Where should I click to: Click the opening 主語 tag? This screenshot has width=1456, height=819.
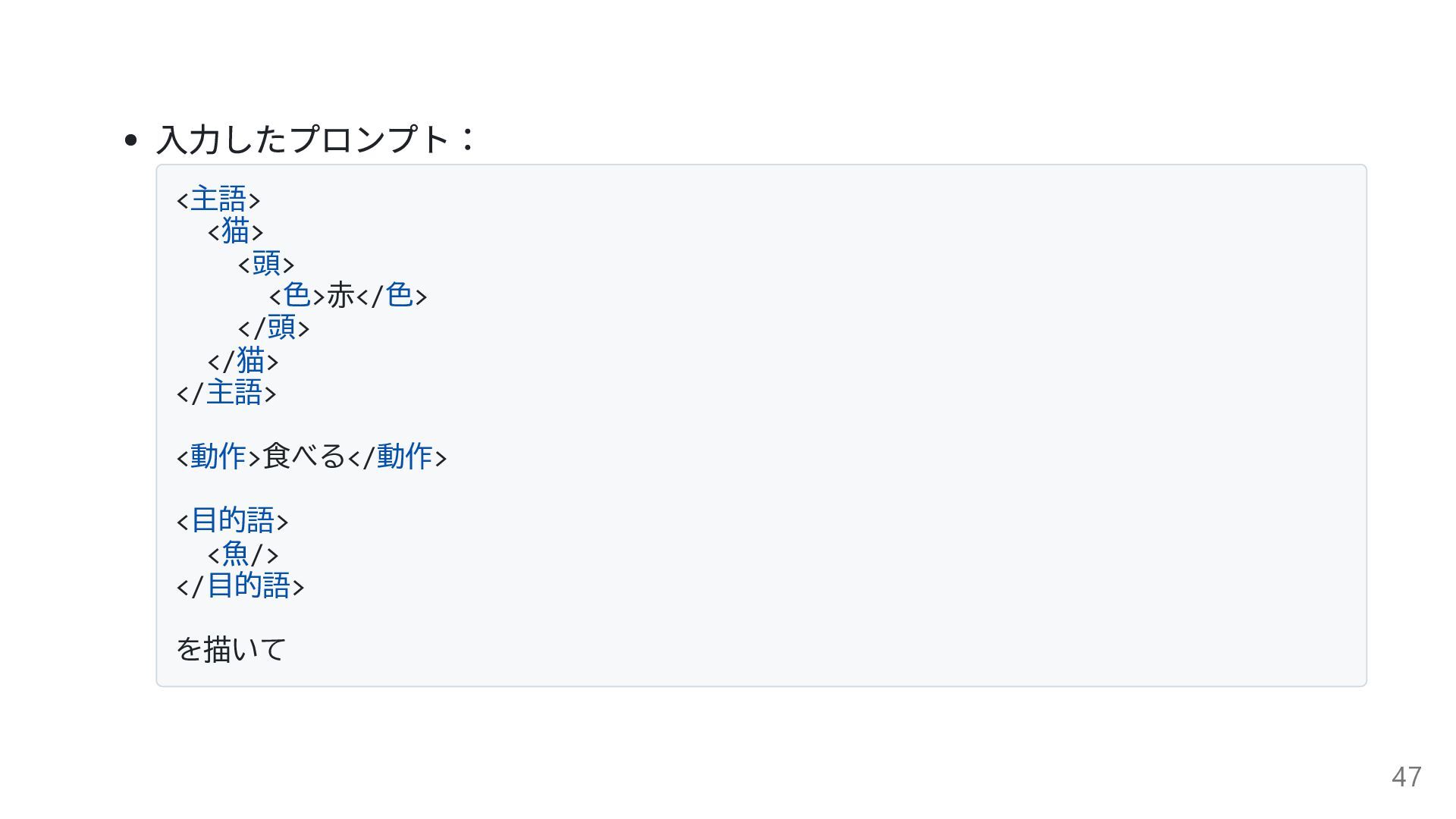coord(218,199)
